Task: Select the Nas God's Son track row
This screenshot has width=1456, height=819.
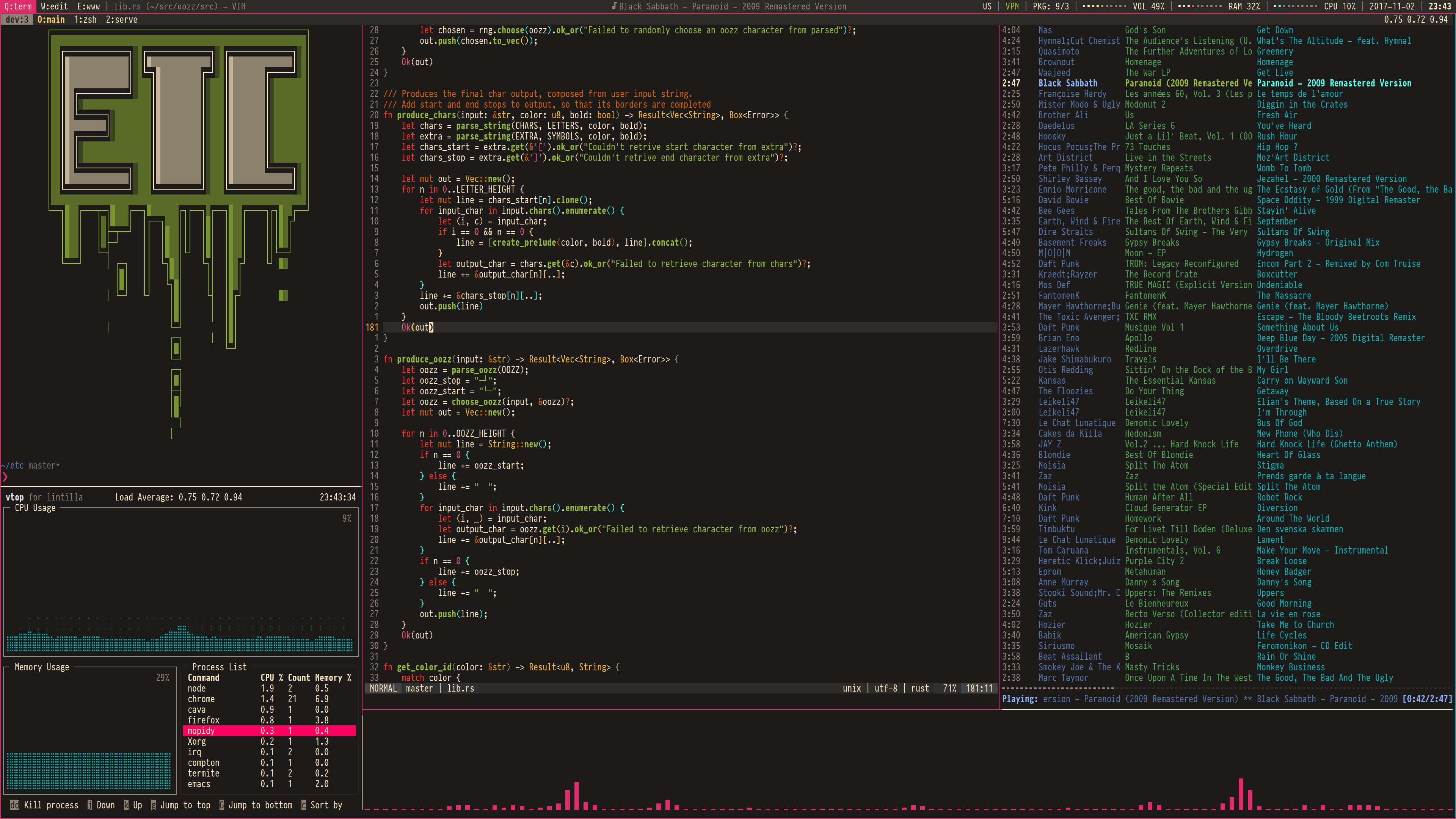Action: click(1227, 30)
